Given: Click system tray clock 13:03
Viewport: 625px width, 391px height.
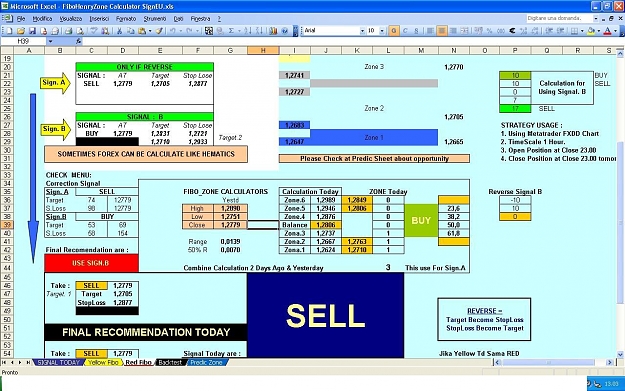Looking at the screenshot, I should (611, 384).
